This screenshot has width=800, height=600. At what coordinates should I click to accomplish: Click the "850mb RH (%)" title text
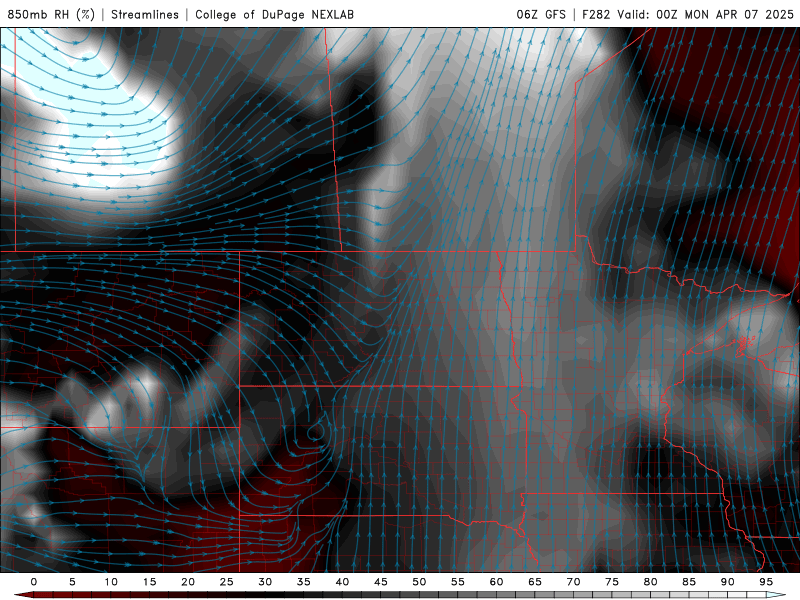51,14
